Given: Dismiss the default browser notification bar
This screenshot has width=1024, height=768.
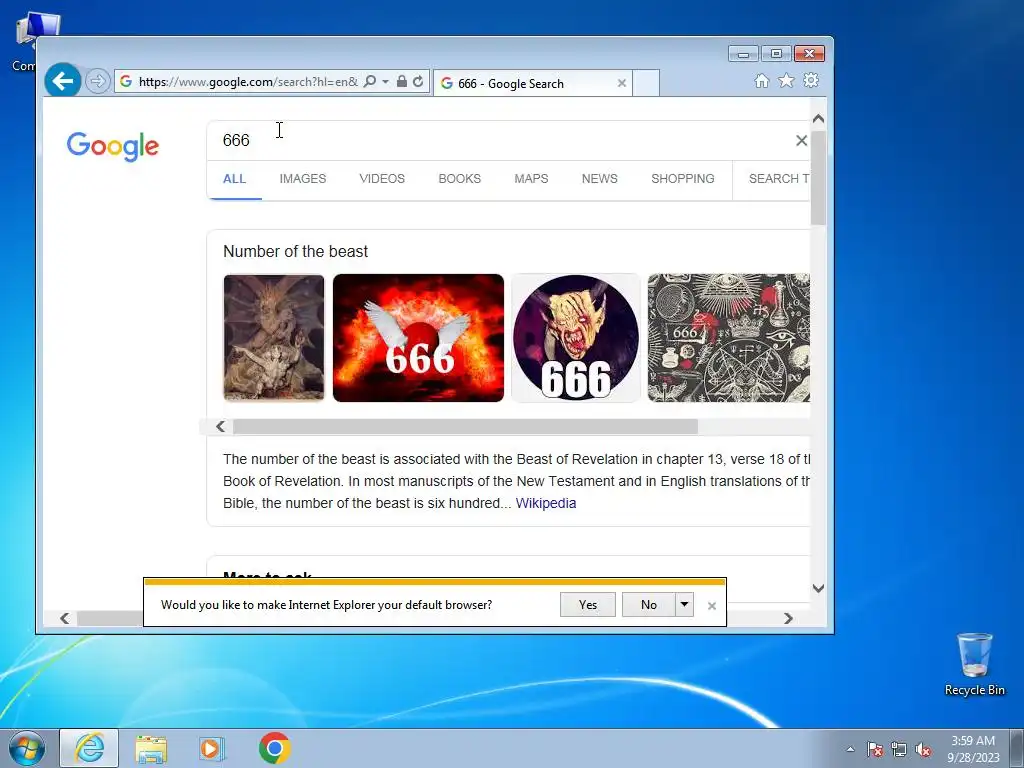Looking at the screenshot, I should tap(712, 606).
